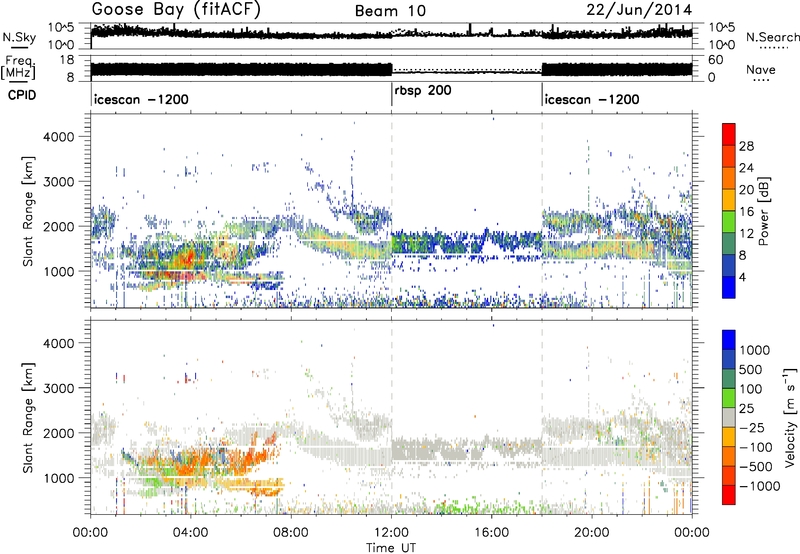The height and width of the screenshot is (554, 800).
Task: Click the "2000" tick on power panel axis
Action: coord(58,226)
